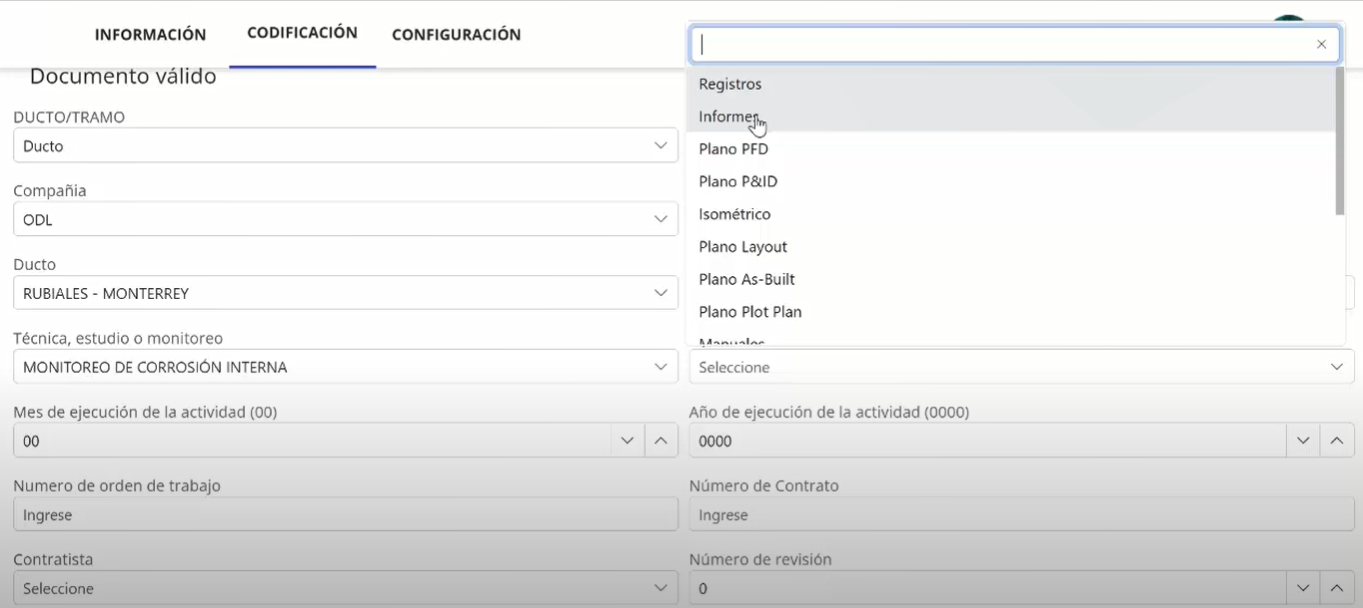Click the dropdown list scrollbar
The image size is (1363, 608).
(x=1340, y=140)
